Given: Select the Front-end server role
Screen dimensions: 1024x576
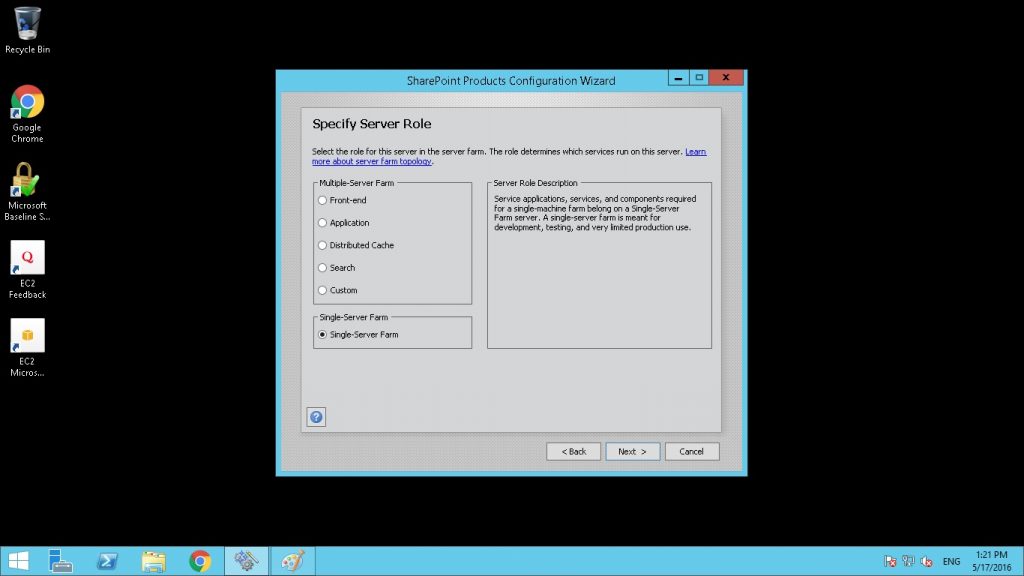Looking at the screenshot, I should [x=322, y=201].
